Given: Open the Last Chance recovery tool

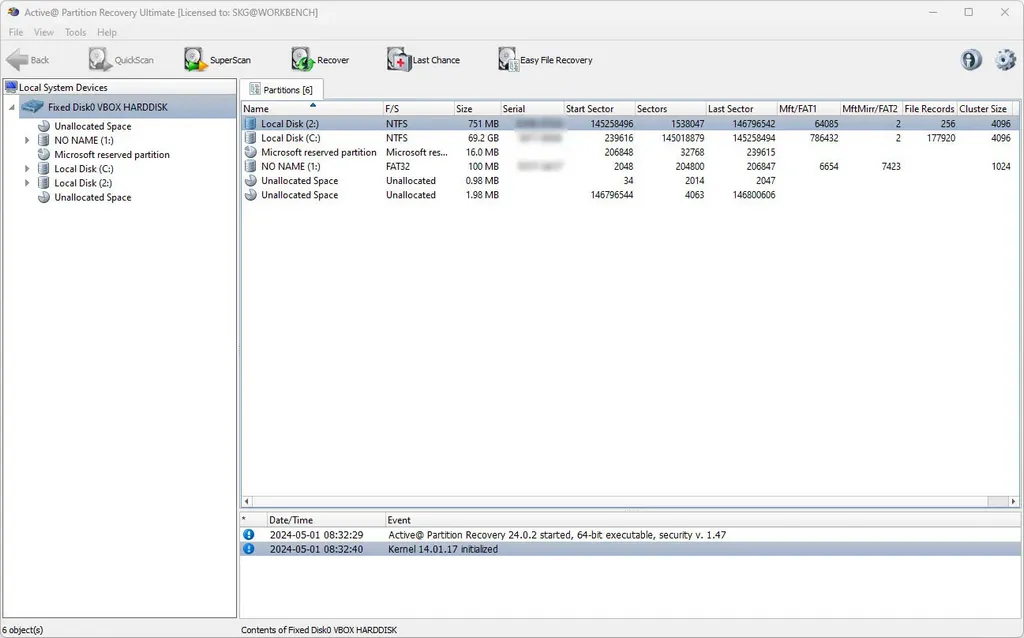Looking at the screenshot, I should [423, 60].
